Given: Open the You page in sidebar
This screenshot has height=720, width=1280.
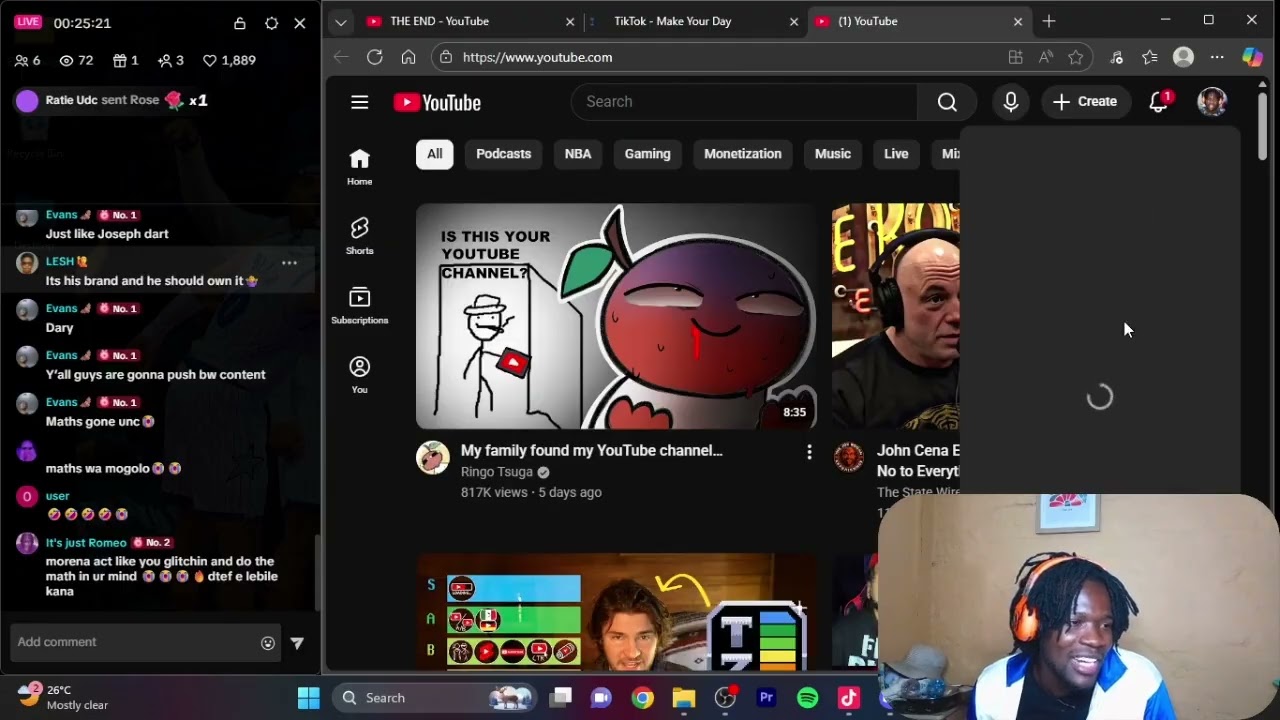Looking at the screenshot, I should [360, 375].
